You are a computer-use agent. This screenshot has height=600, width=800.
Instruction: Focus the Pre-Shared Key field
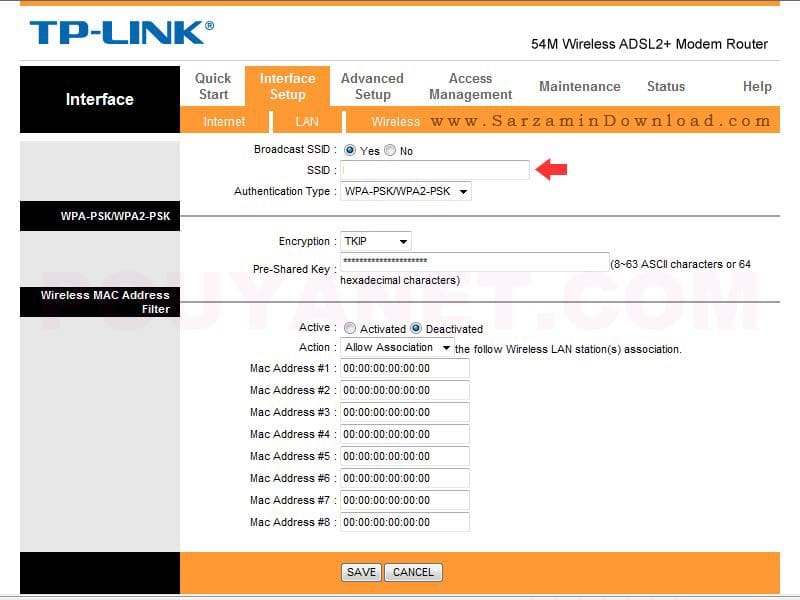click(474, 261)
